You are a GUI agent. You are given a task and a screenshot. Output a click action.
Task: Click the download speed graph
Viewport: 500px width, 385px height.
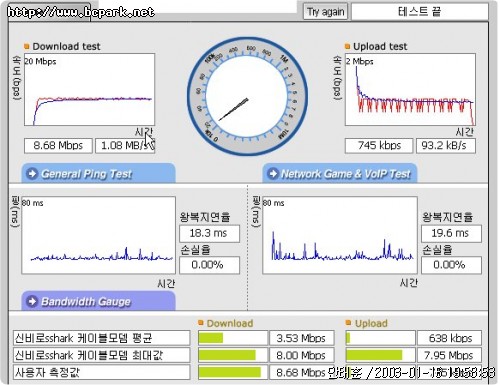pos(89,89)
